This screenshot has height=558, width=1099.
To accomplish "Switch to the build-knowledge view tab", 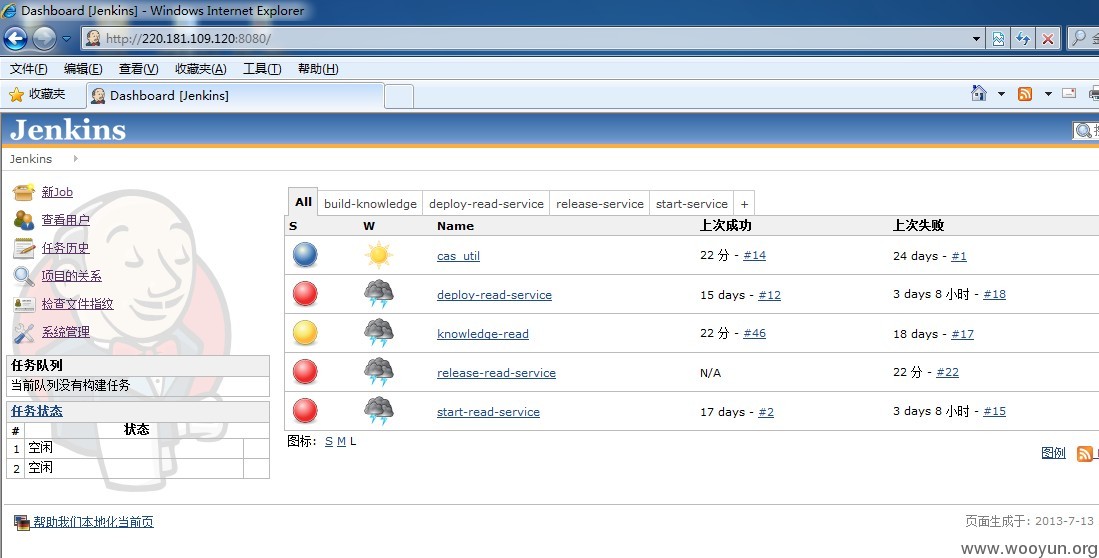I will (x=370, y=203).
